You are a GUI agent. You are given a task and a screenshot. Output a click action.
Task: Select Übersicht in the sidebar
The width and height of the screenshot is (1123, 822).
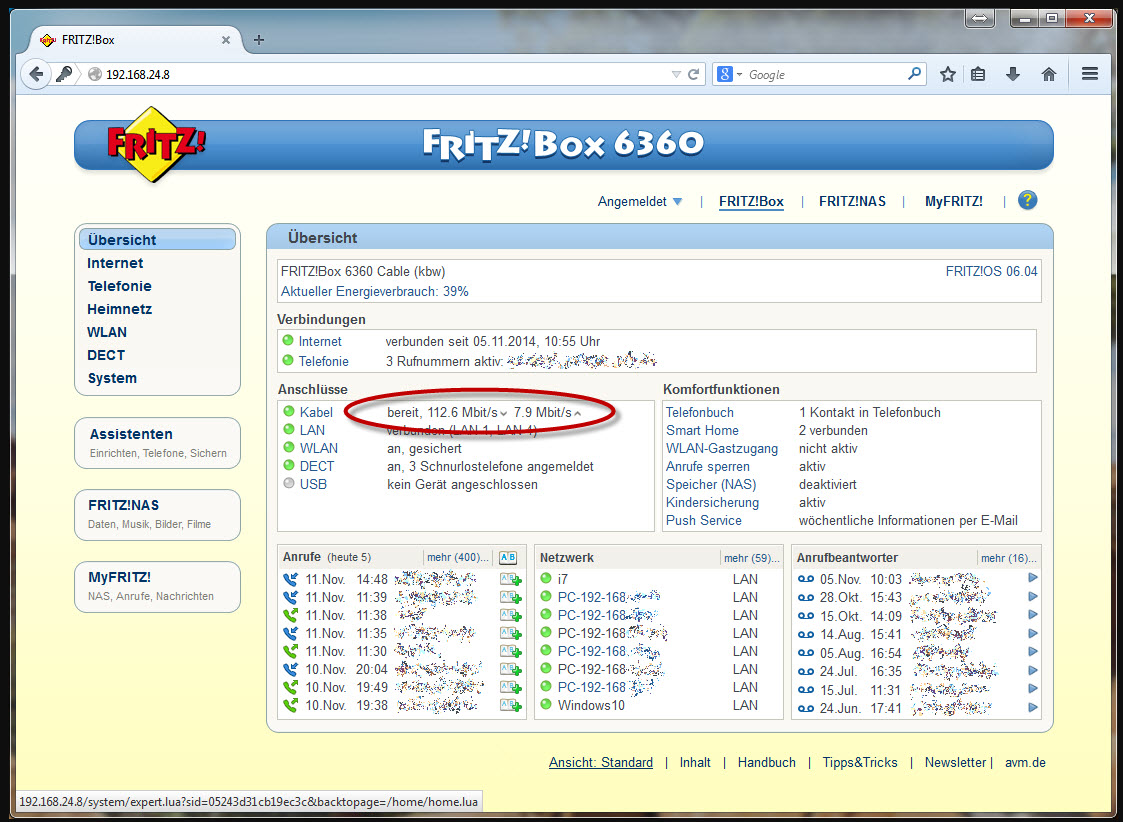[x=158, y=240]
